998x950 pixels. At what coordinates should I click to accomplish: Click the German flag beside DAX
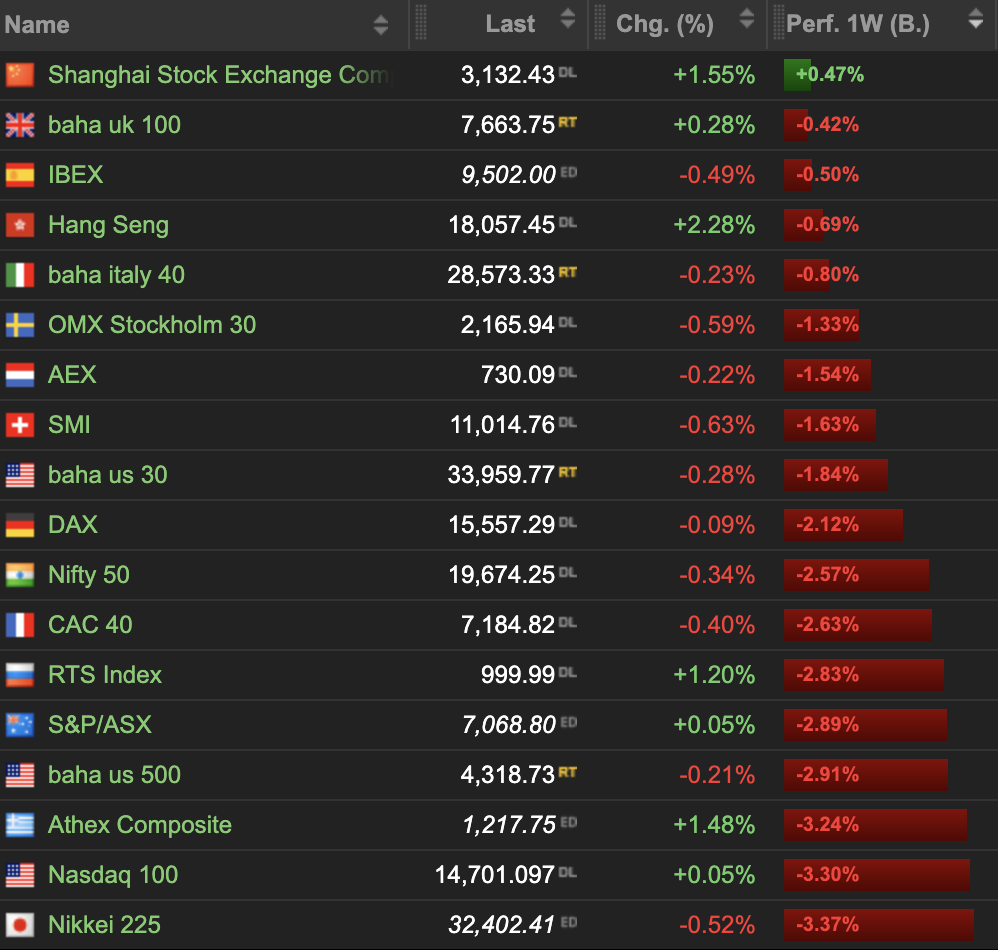click(20, 525)
